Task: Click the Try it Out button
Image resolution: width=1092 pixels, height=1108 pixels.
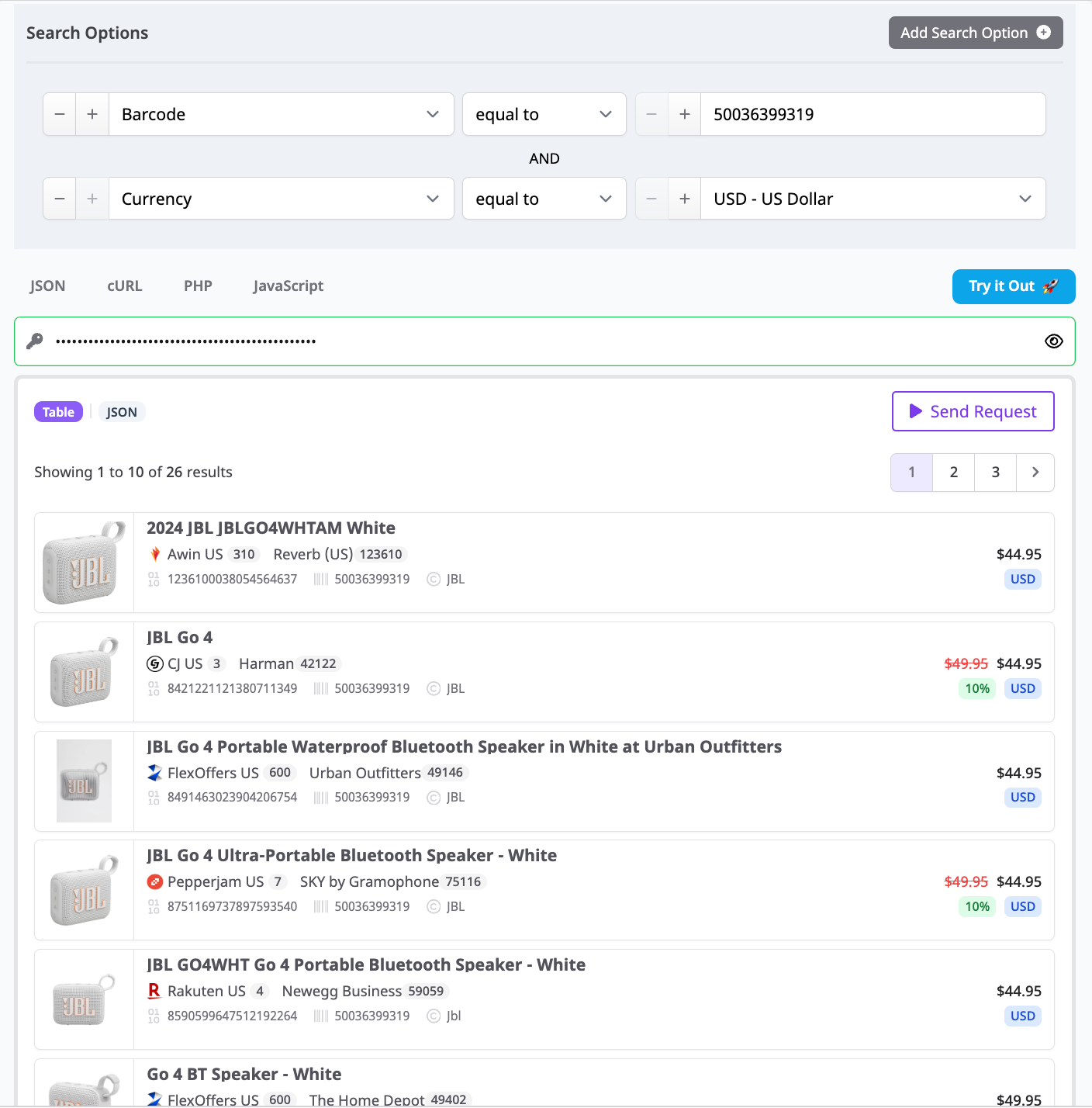Action: [x=1014, y=286]
